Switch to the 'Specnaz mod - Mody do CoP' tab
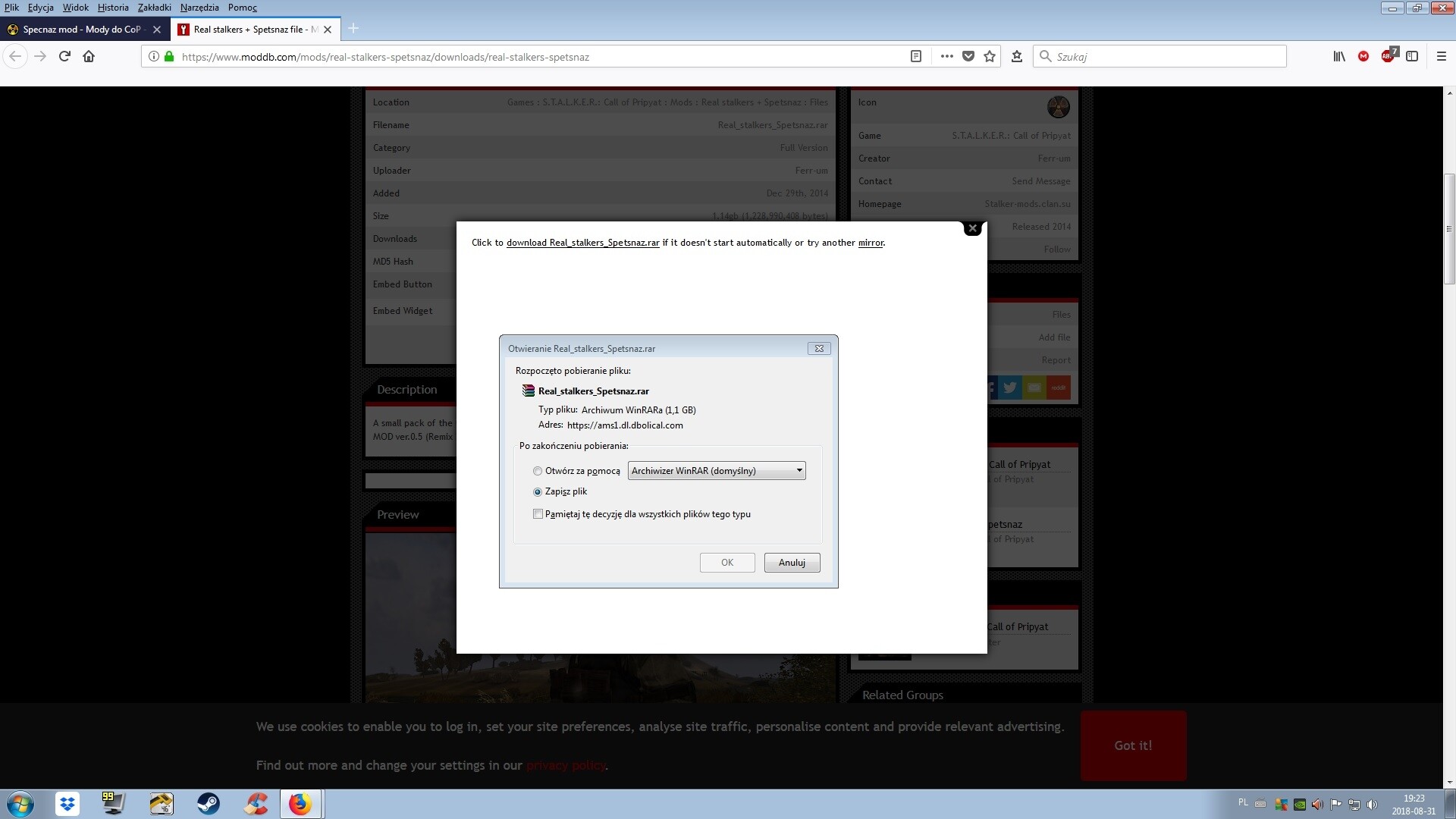 [82, 30]
